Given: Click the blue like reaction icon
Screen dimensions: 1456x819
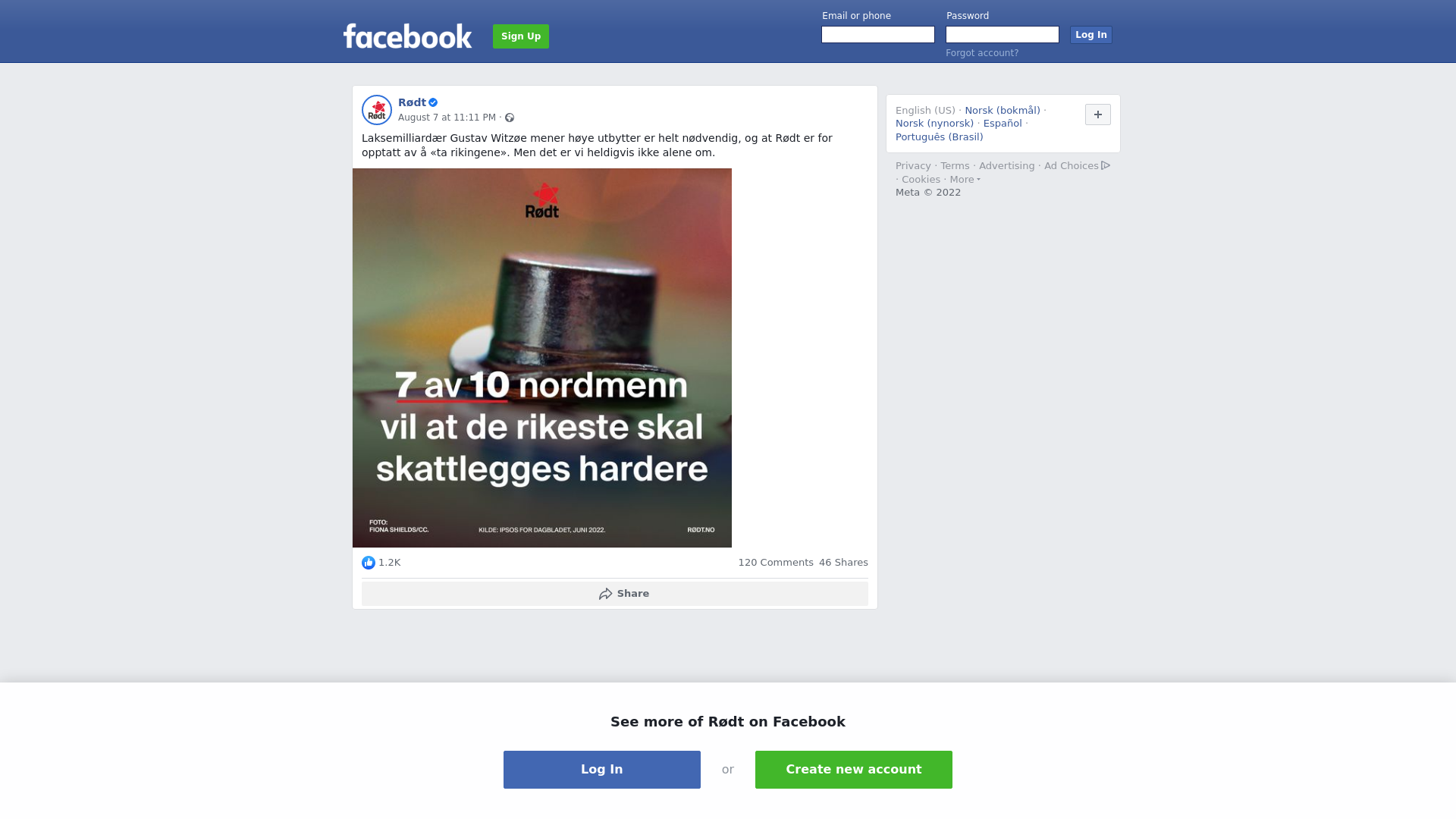Looking at the screenshot, I should click(x=369, y=563).
